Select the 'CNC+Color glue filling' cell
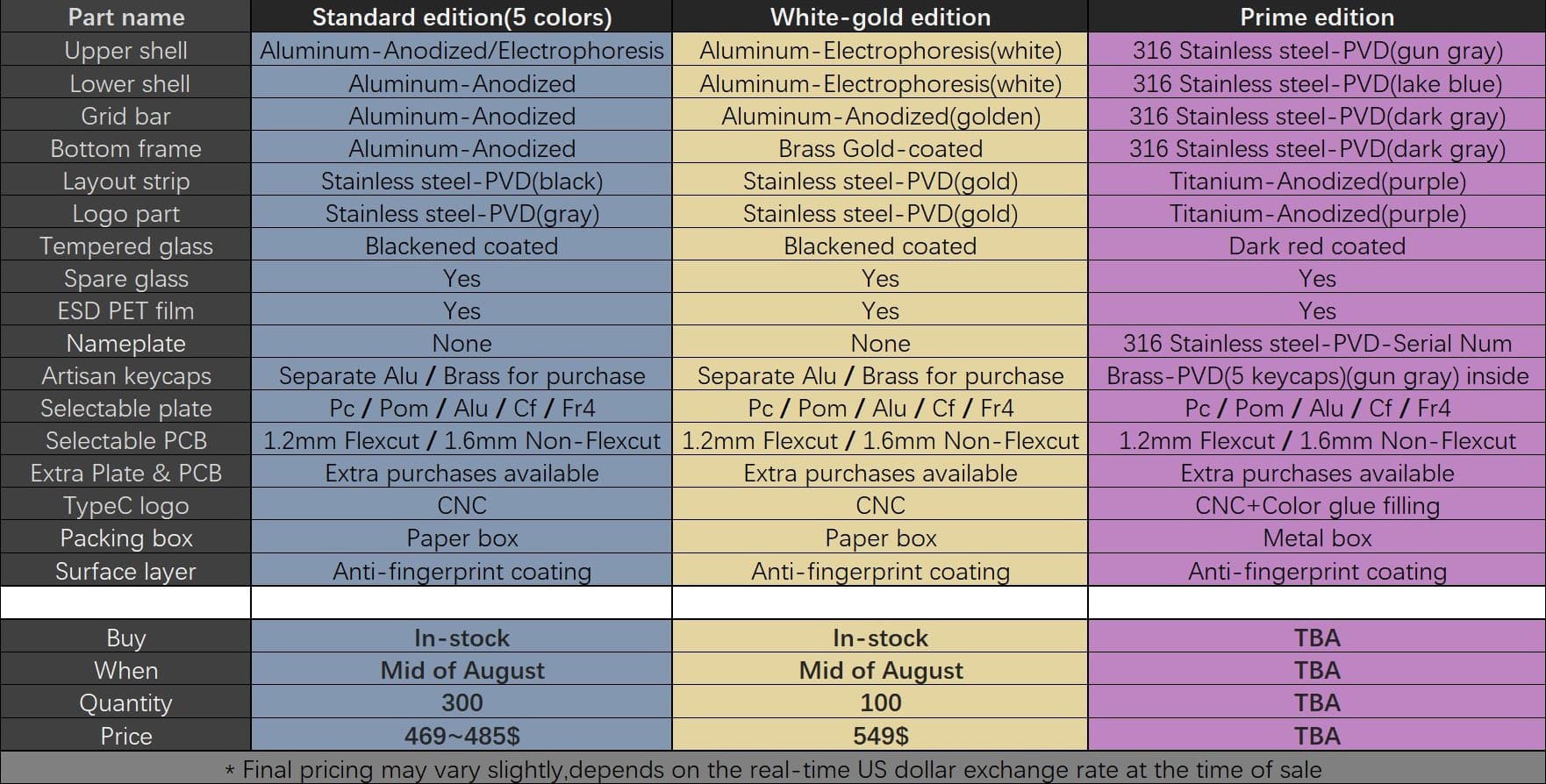The width and height of the screenshot is (1546, 784). click(x=1316, y=505)
